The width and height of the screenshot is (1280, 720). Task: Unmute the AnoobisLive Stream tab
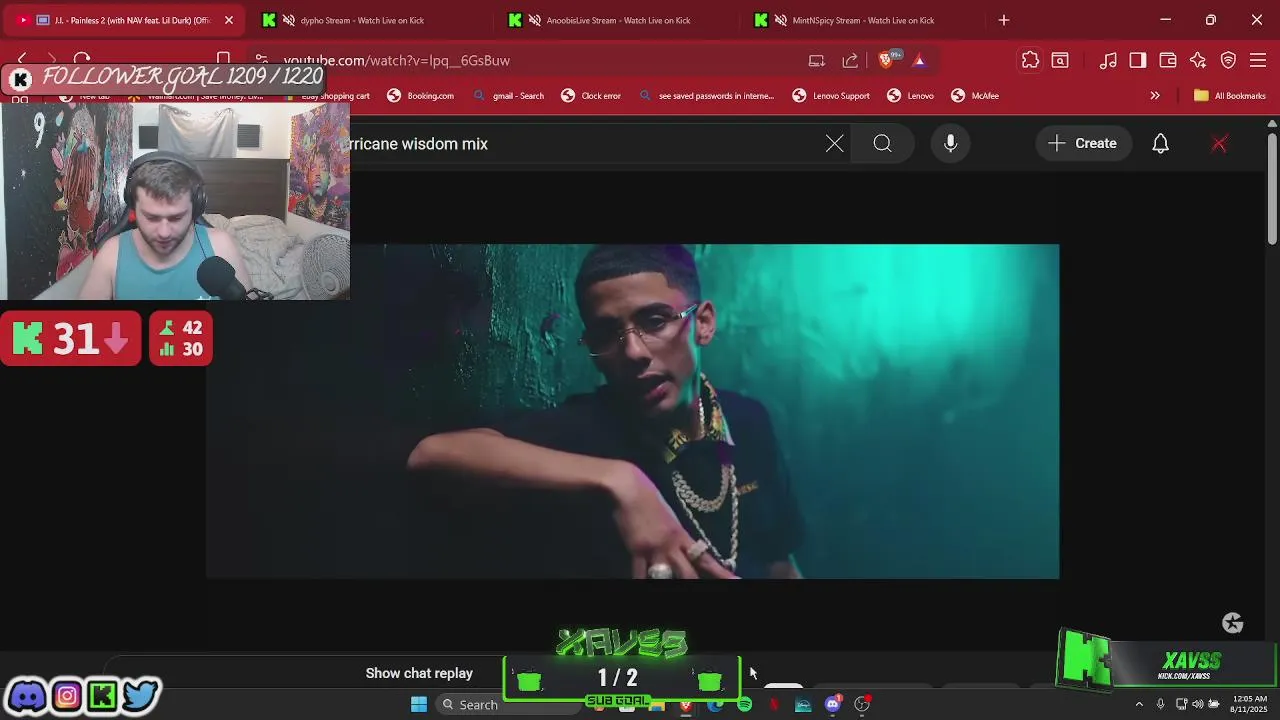pos(535,20)
